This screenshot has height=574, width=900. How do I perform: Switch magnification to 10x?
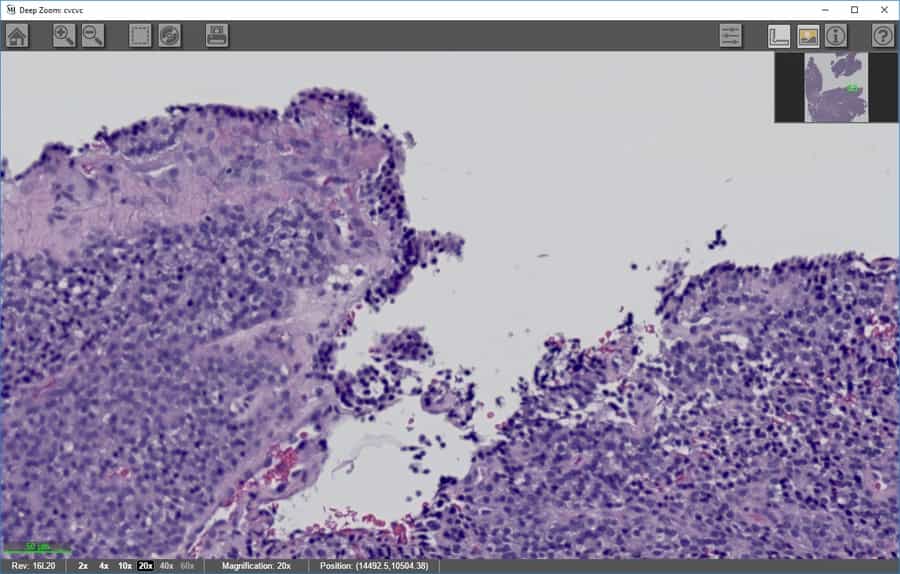(x=125, y=566)
